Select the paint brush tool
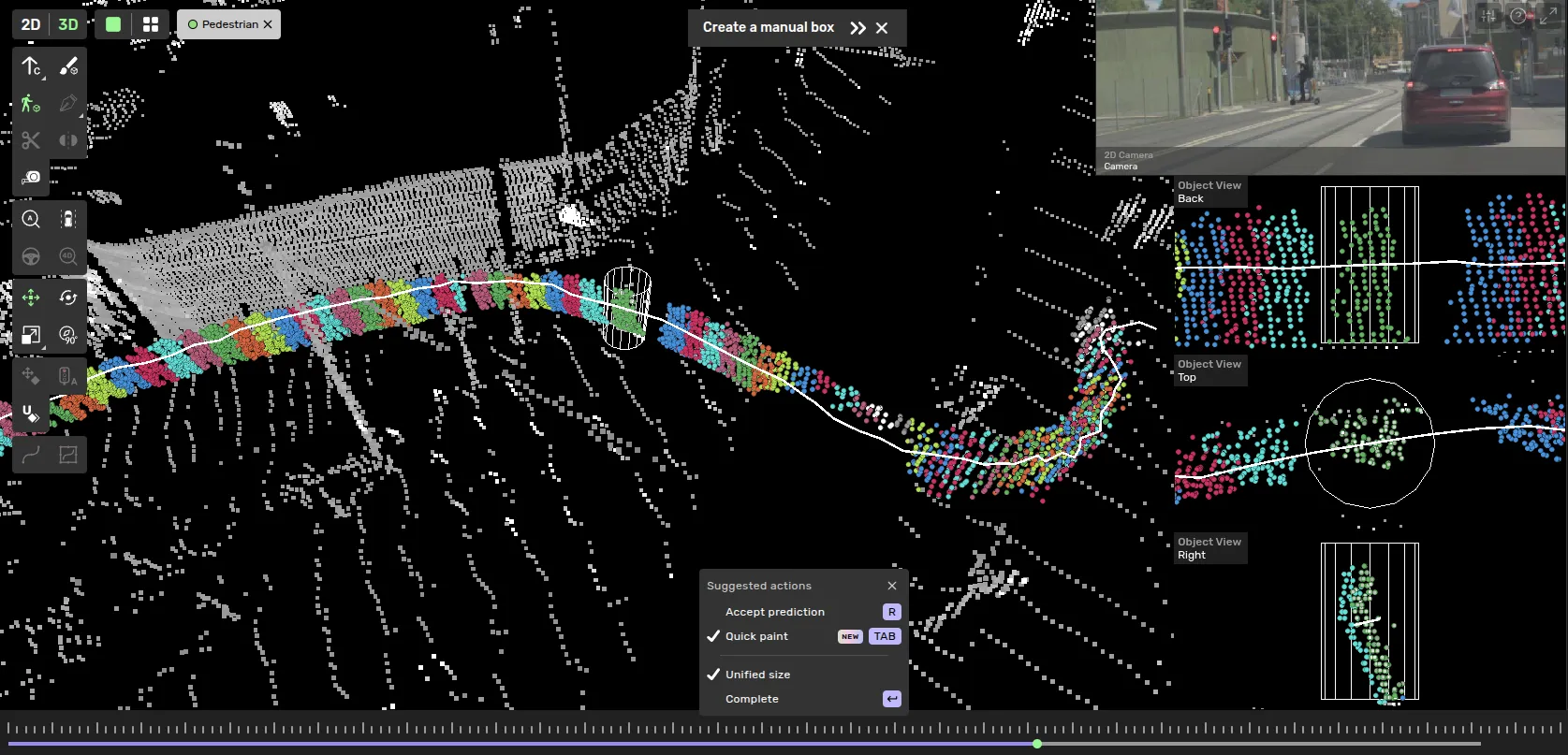 tap(68, 66)
